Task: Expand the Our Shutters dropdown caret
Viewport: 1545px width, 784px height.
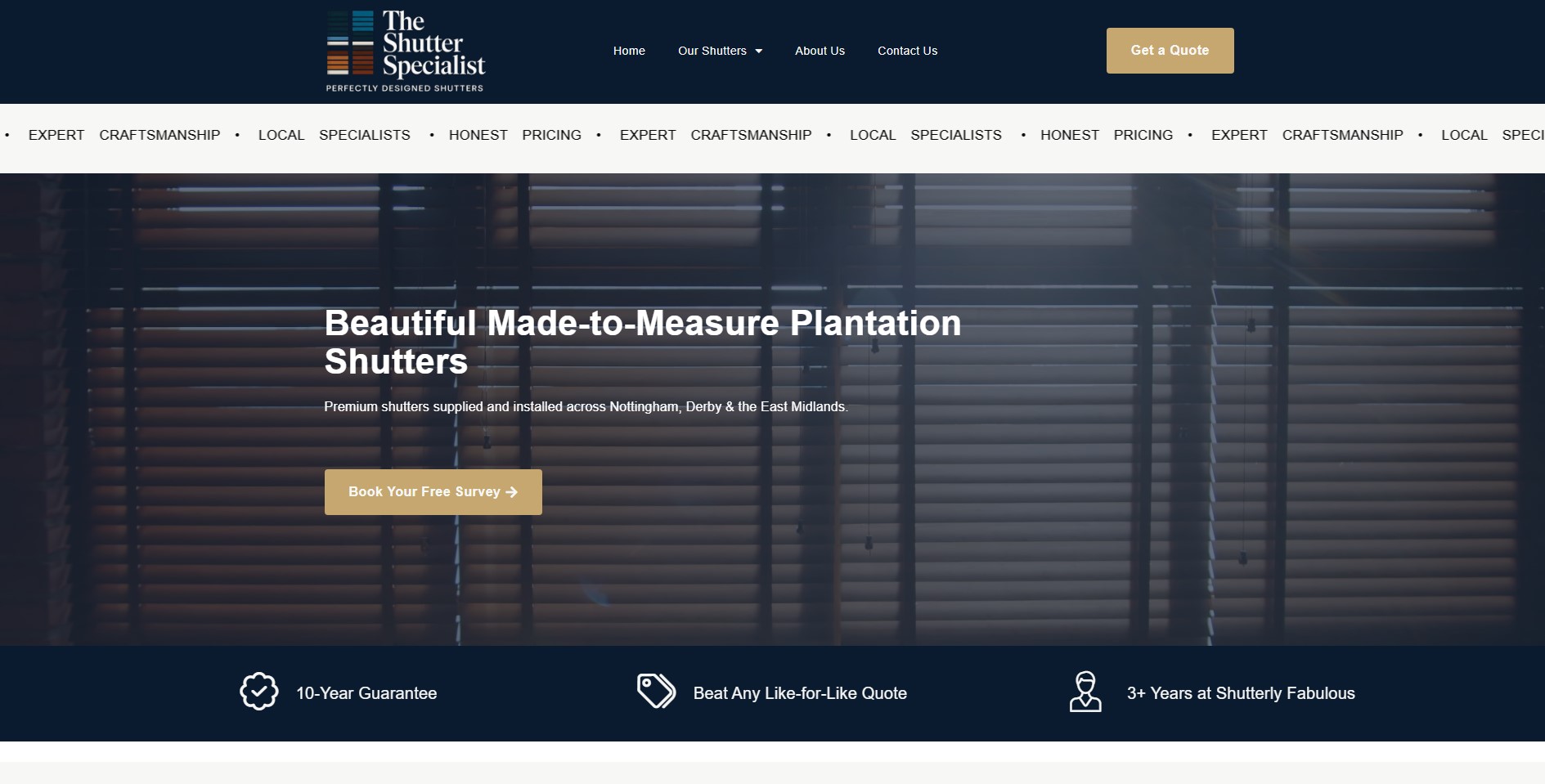Action: click(759, 52)
